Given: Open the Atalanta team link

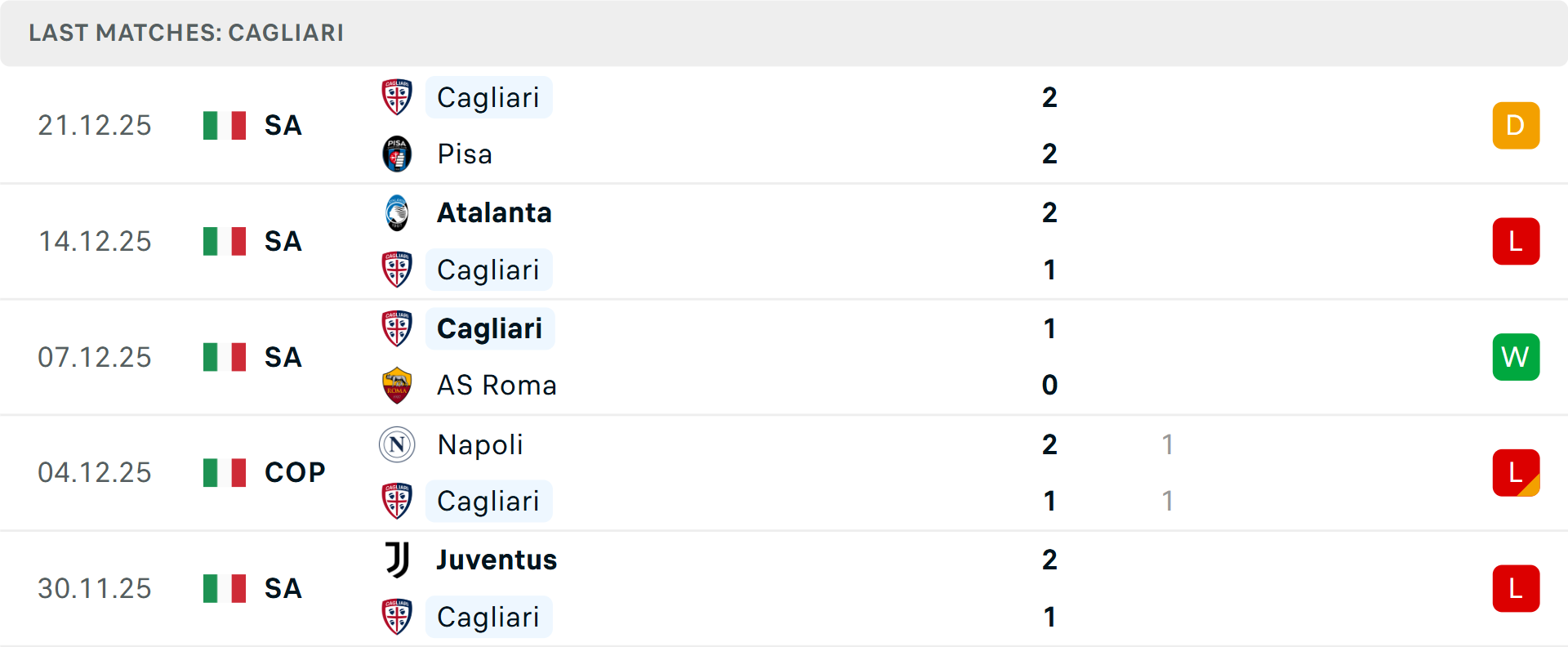Looking at the screenshot, I should click(494, 212).
